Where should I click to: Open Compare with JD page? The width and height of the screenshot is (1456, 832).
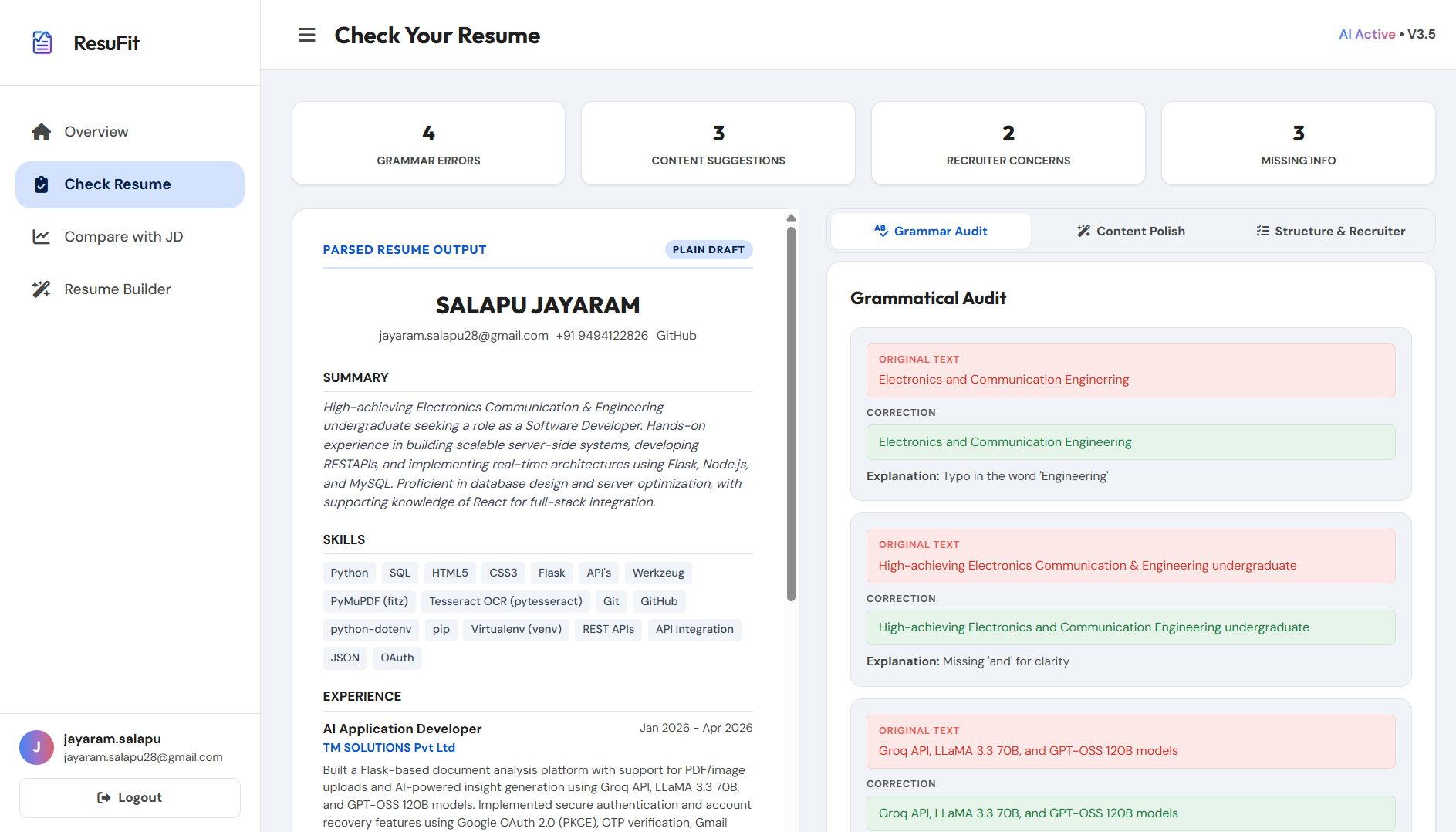click(130, 237)
